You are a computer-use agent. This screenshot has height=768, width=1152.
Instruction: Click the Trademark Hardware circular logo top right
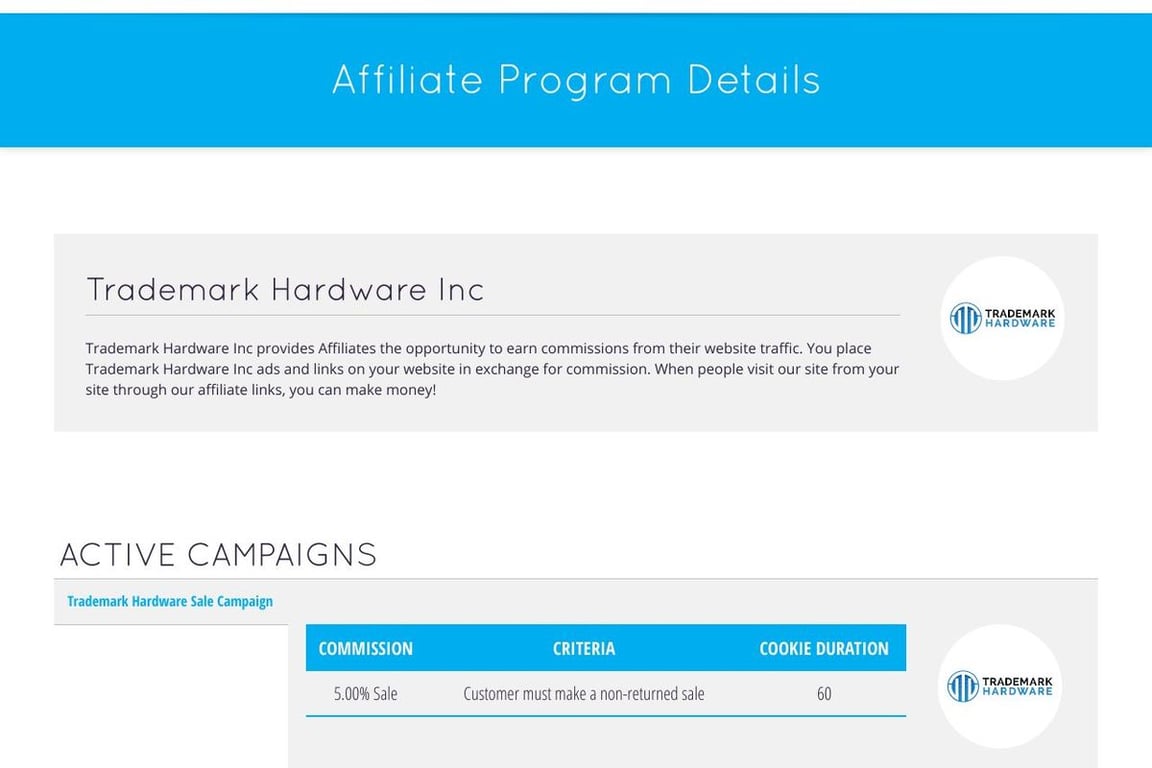[1002, 318]
